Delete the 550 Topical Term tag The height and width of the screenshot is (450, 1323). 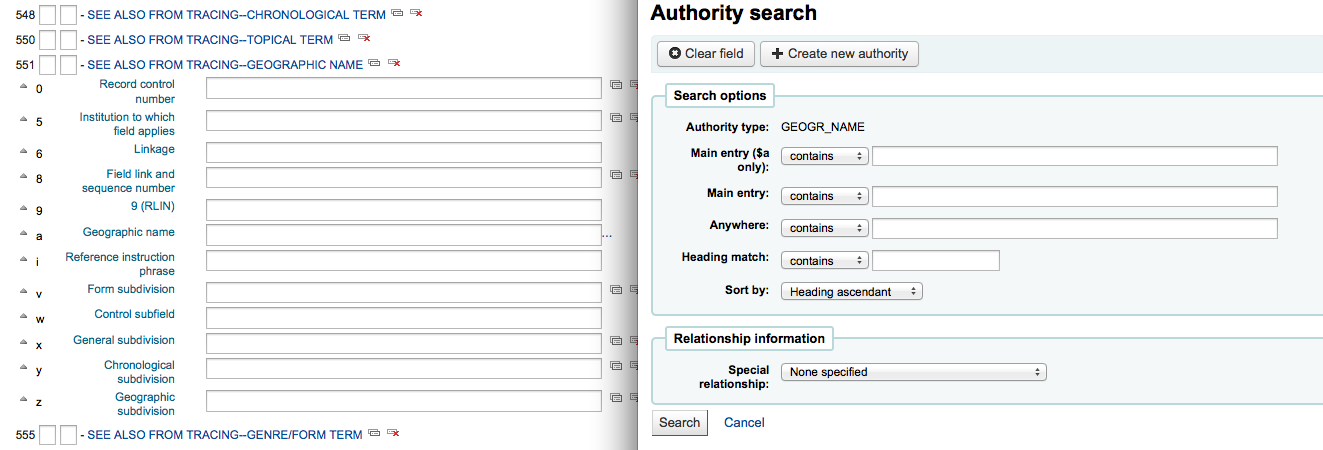pos(364,38)
